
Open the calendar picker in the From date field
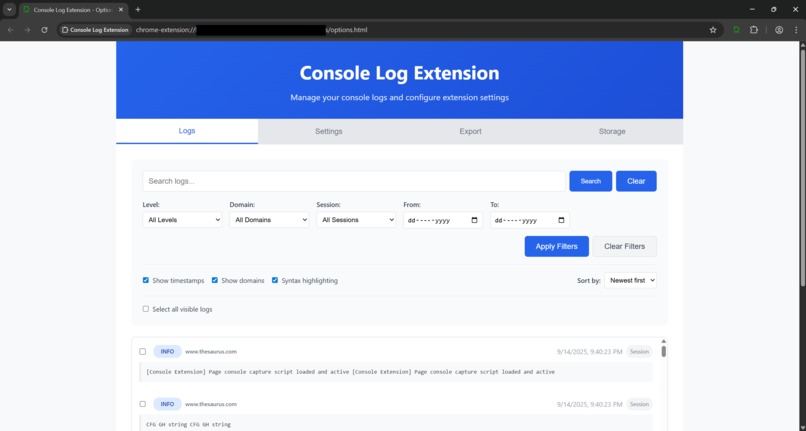point(474,220)
